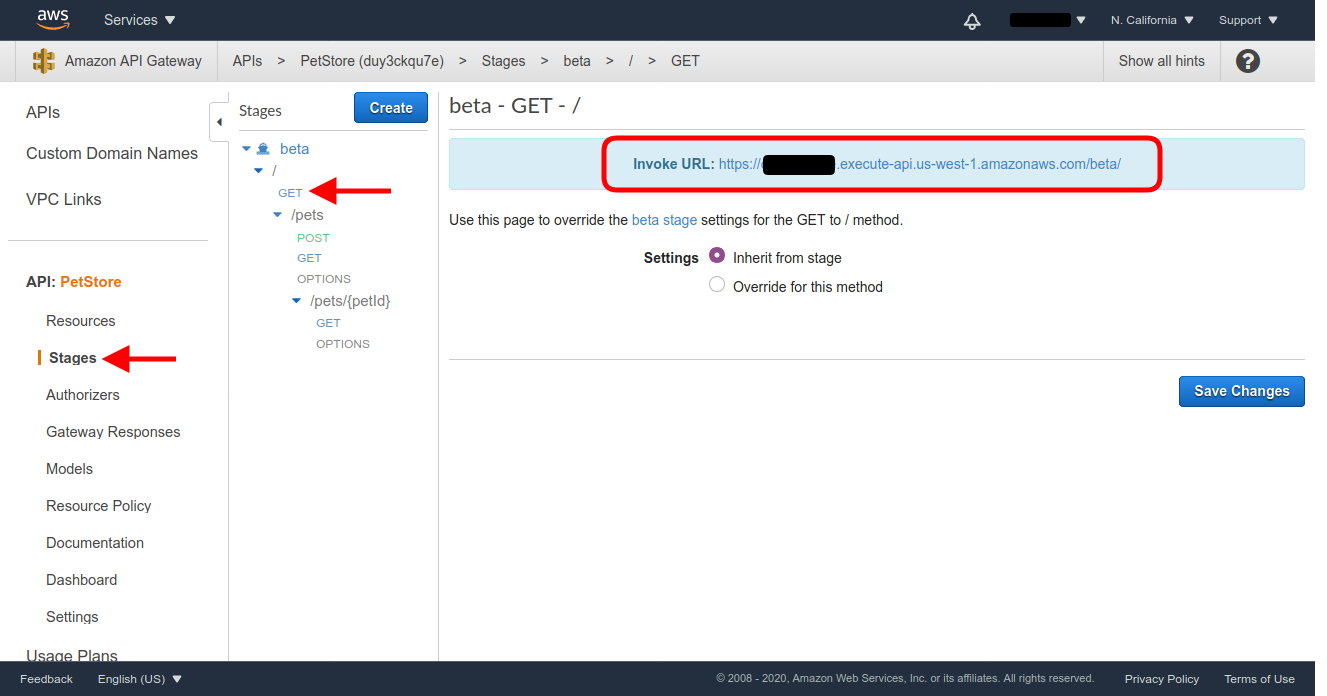Collapse the left navigation panel arrow
The image size is (1327, 696).
(219, 122)
